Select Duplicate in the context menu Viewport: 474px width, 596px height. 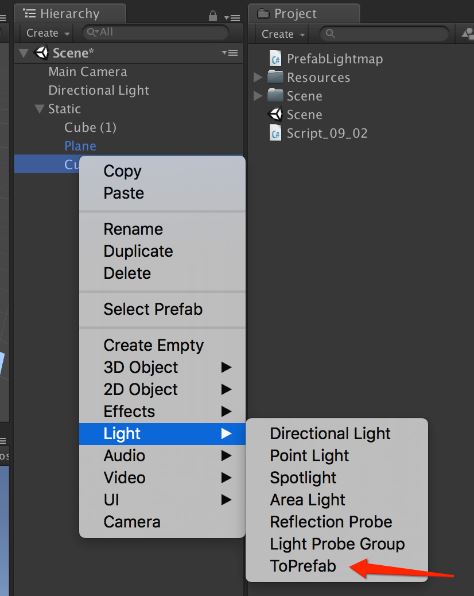click(138, 251)
